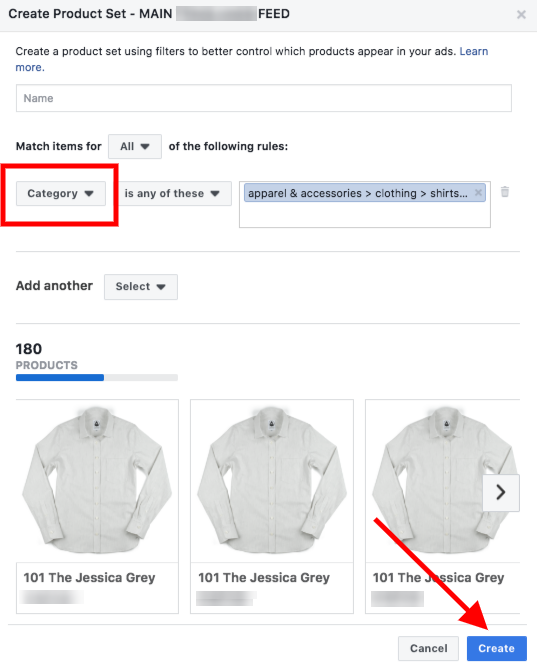
Task: Open the Category filter dropdown
Action: [61, 193]
